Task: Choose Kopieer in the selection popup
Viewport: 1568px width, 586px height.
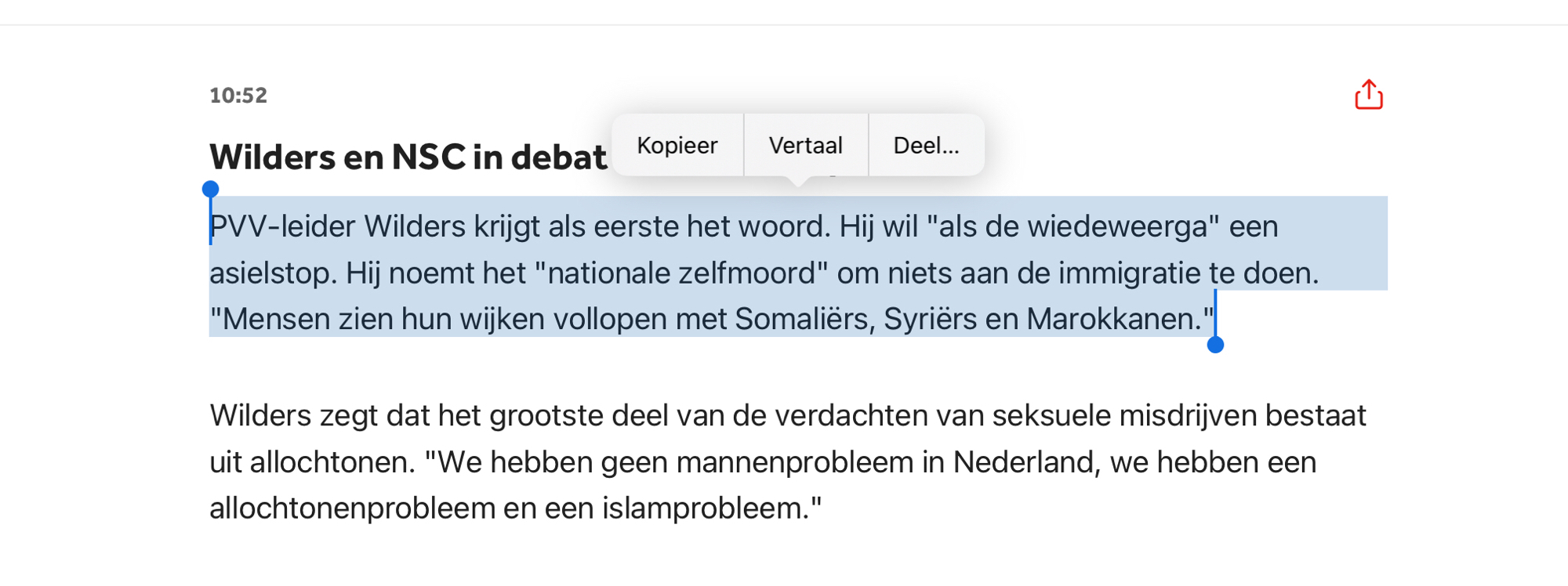Action: (x=677, y=146)
